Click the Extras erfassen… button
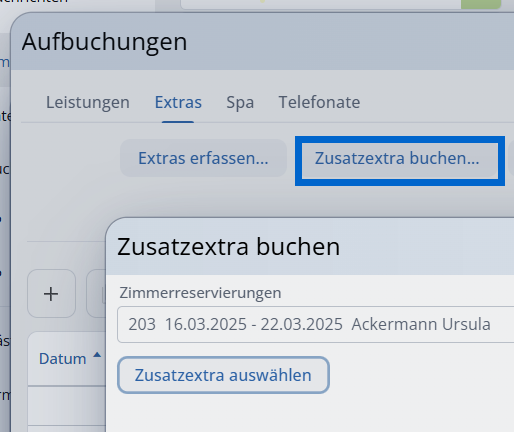 pos(203,158)
